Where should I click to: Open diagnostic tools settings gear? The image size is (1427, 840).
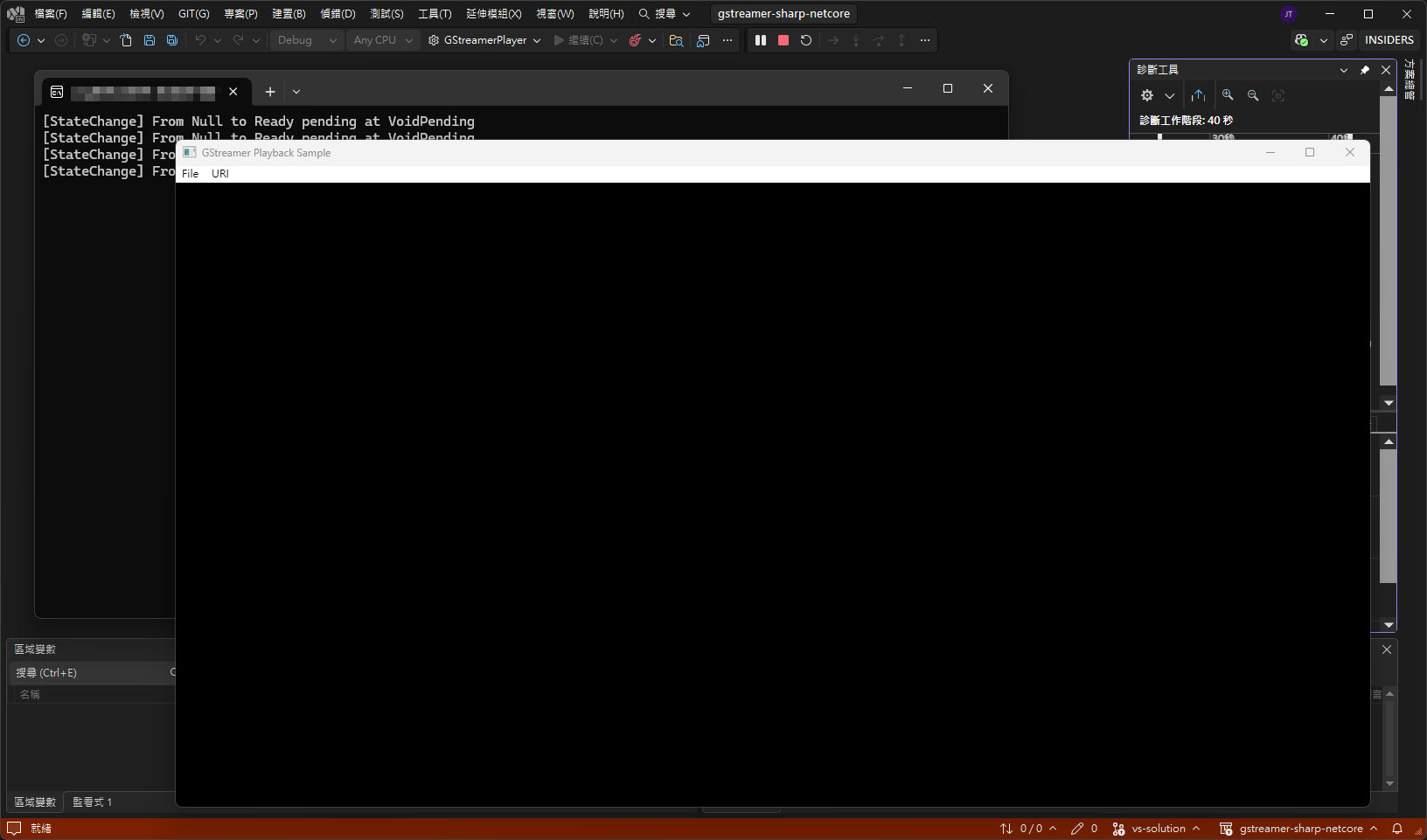(1147, 95)
